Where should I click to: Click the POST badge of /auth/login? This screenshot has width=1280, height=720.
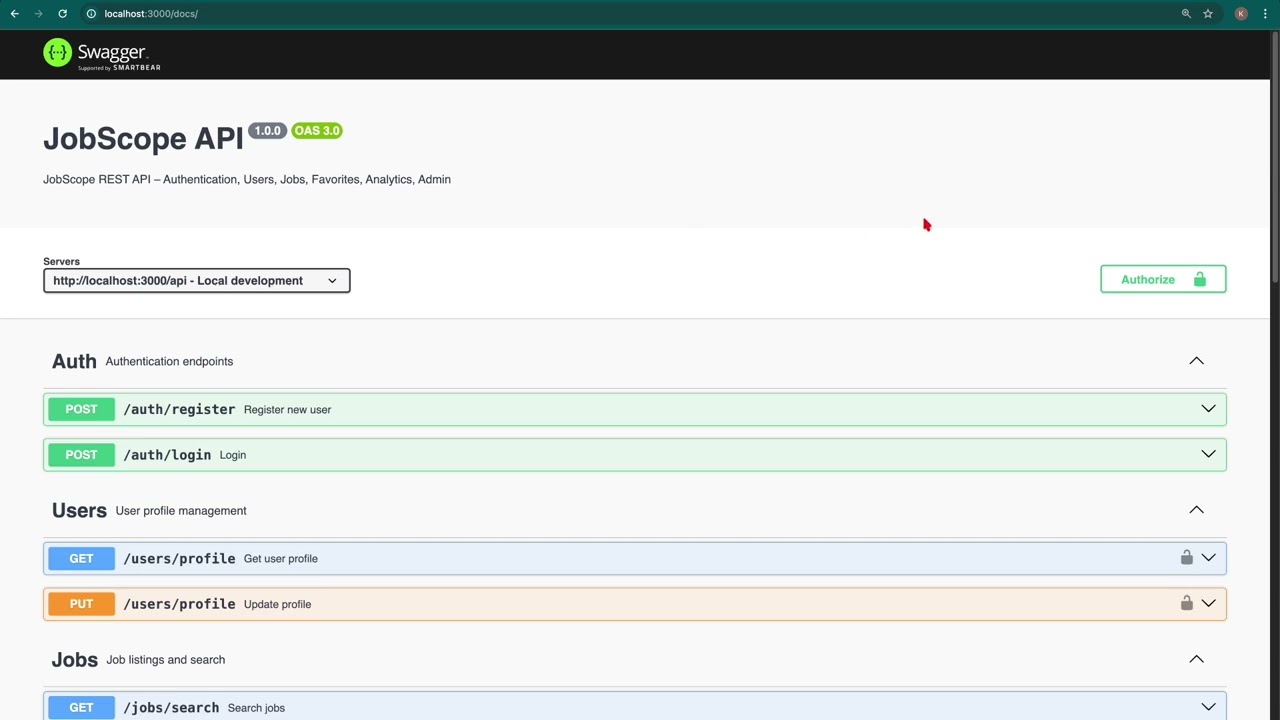(x=81, y=454)
